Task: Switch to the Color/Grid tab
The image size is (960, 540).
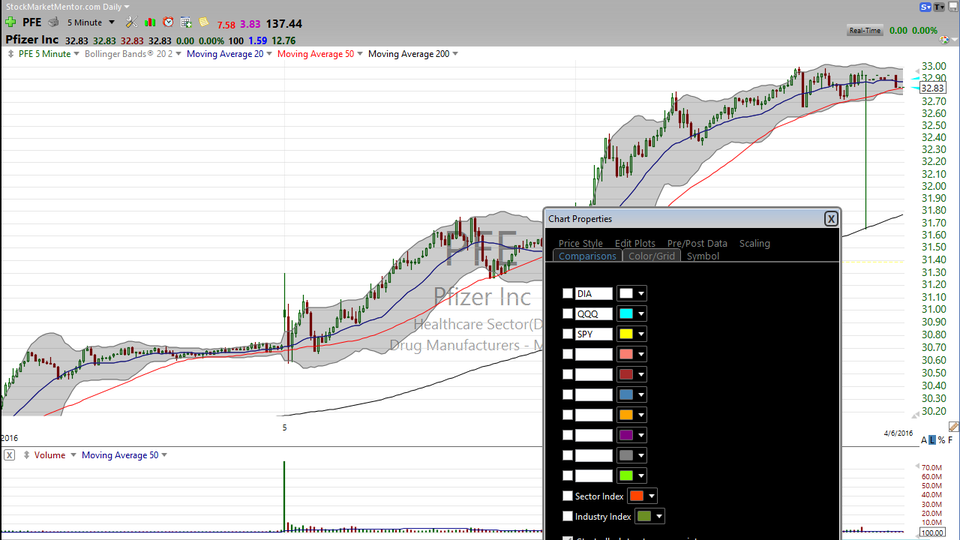Action: point(651,256)
